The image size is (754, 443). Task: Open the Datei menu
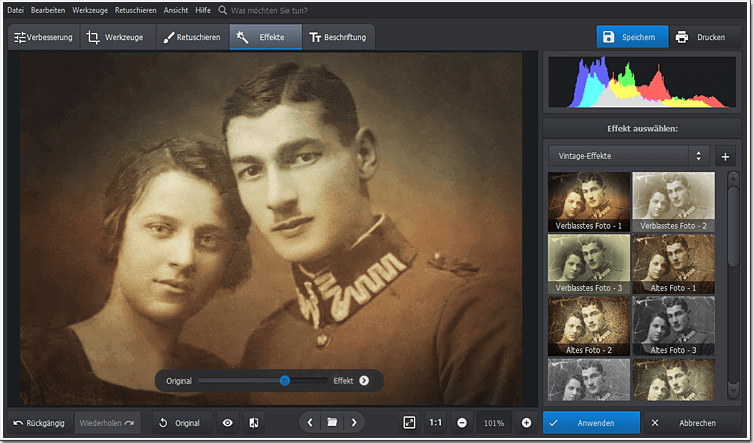pos(15,10)
